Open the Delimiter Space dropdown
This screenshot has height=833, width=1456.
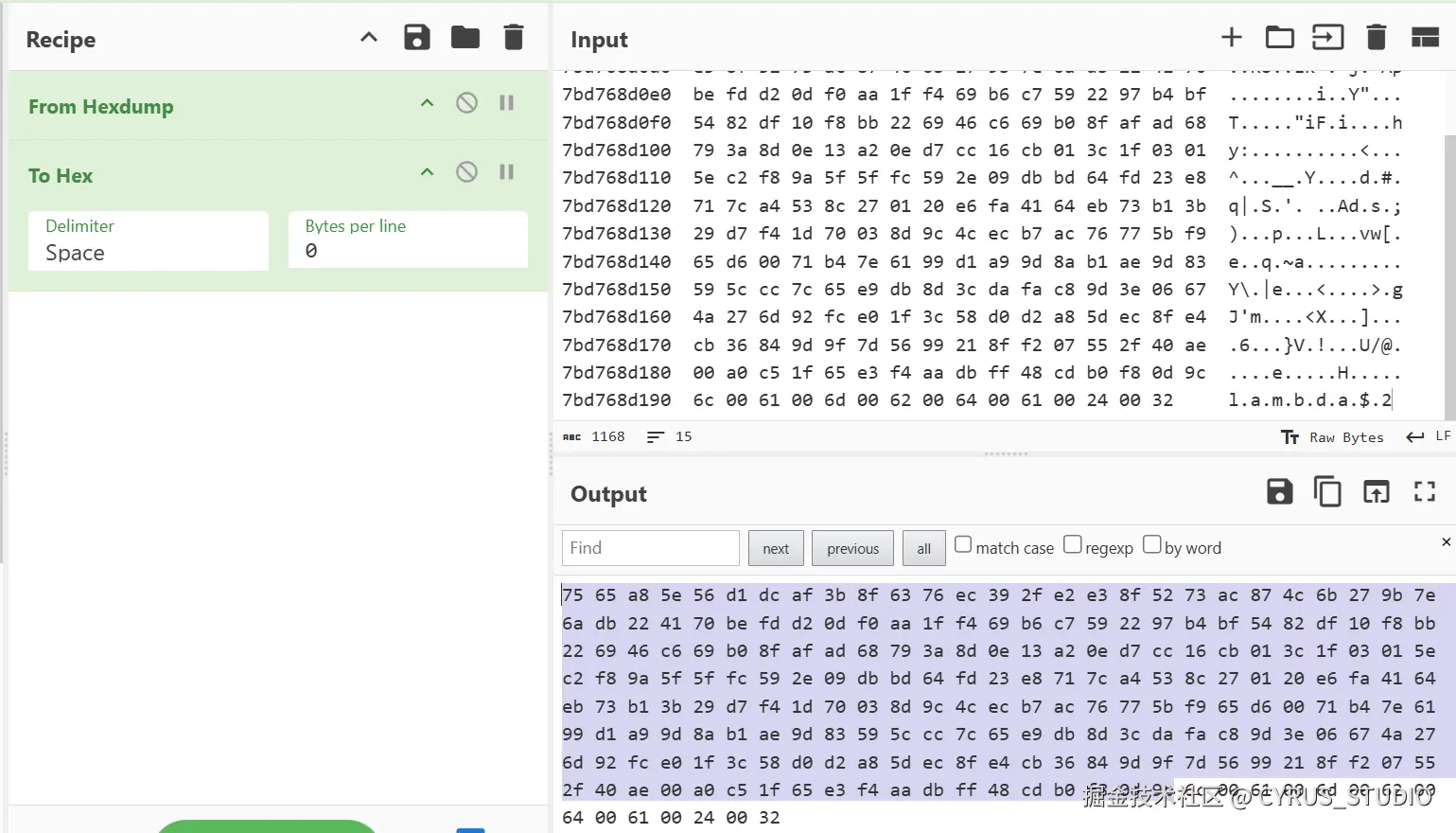point(149,240)
